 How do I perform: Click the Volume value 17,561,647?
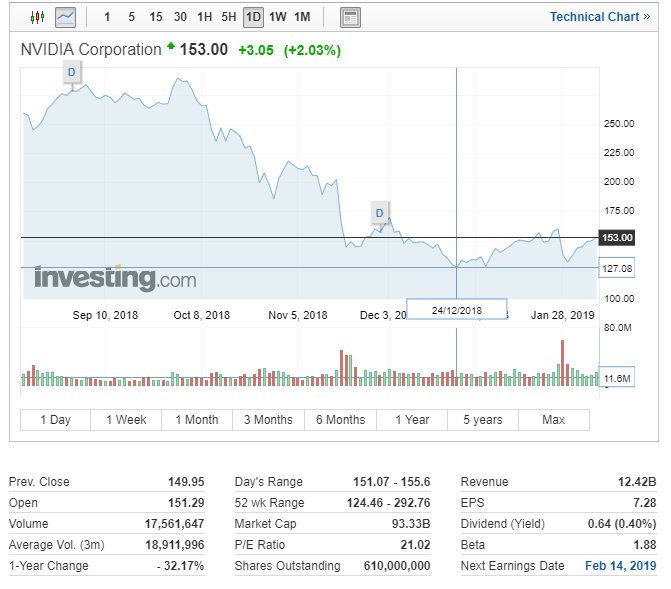[x=174, y=524]
